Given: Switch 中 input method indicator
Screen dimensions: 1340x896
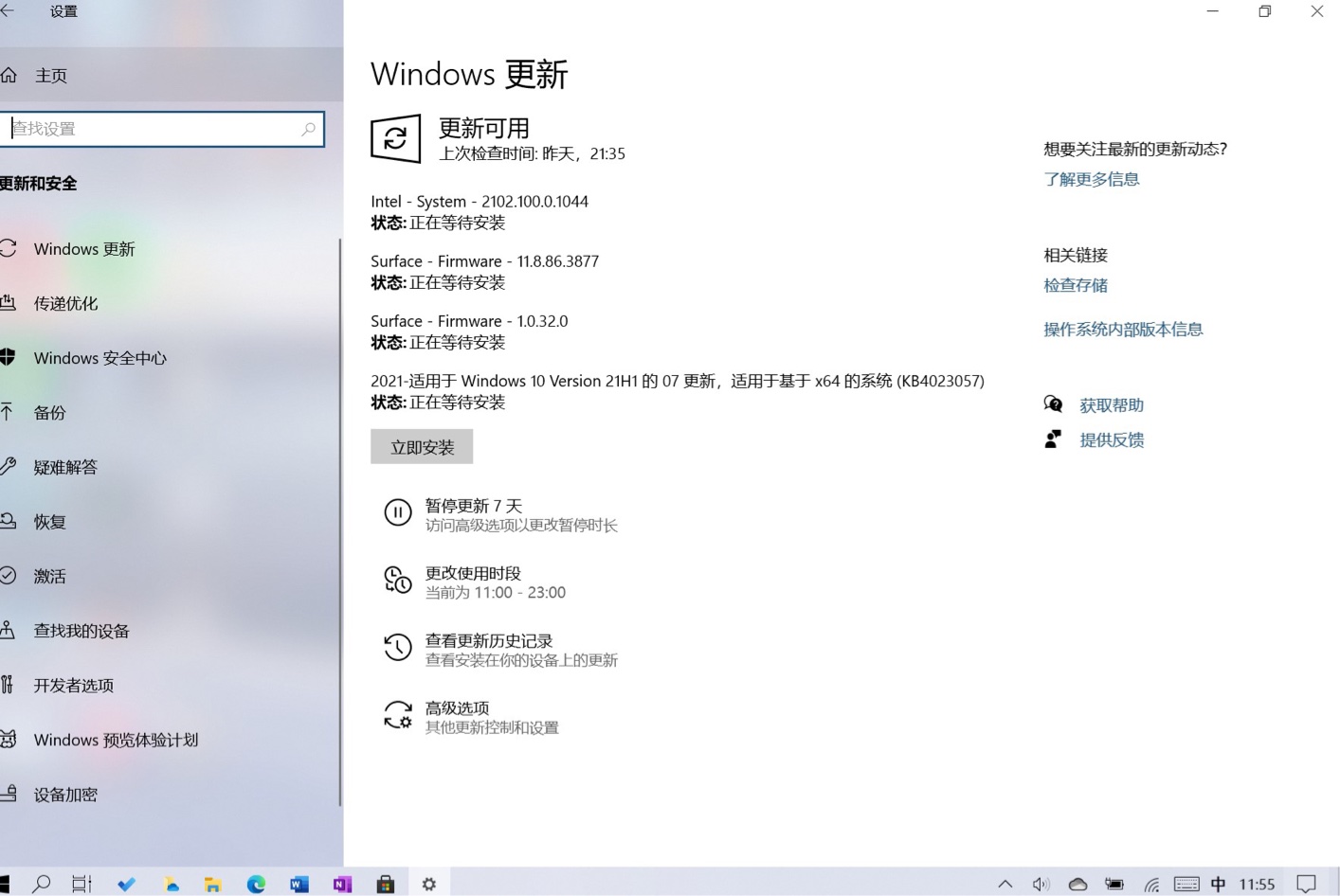Looking at the screenshot, I should click(x=1218, y=884).
